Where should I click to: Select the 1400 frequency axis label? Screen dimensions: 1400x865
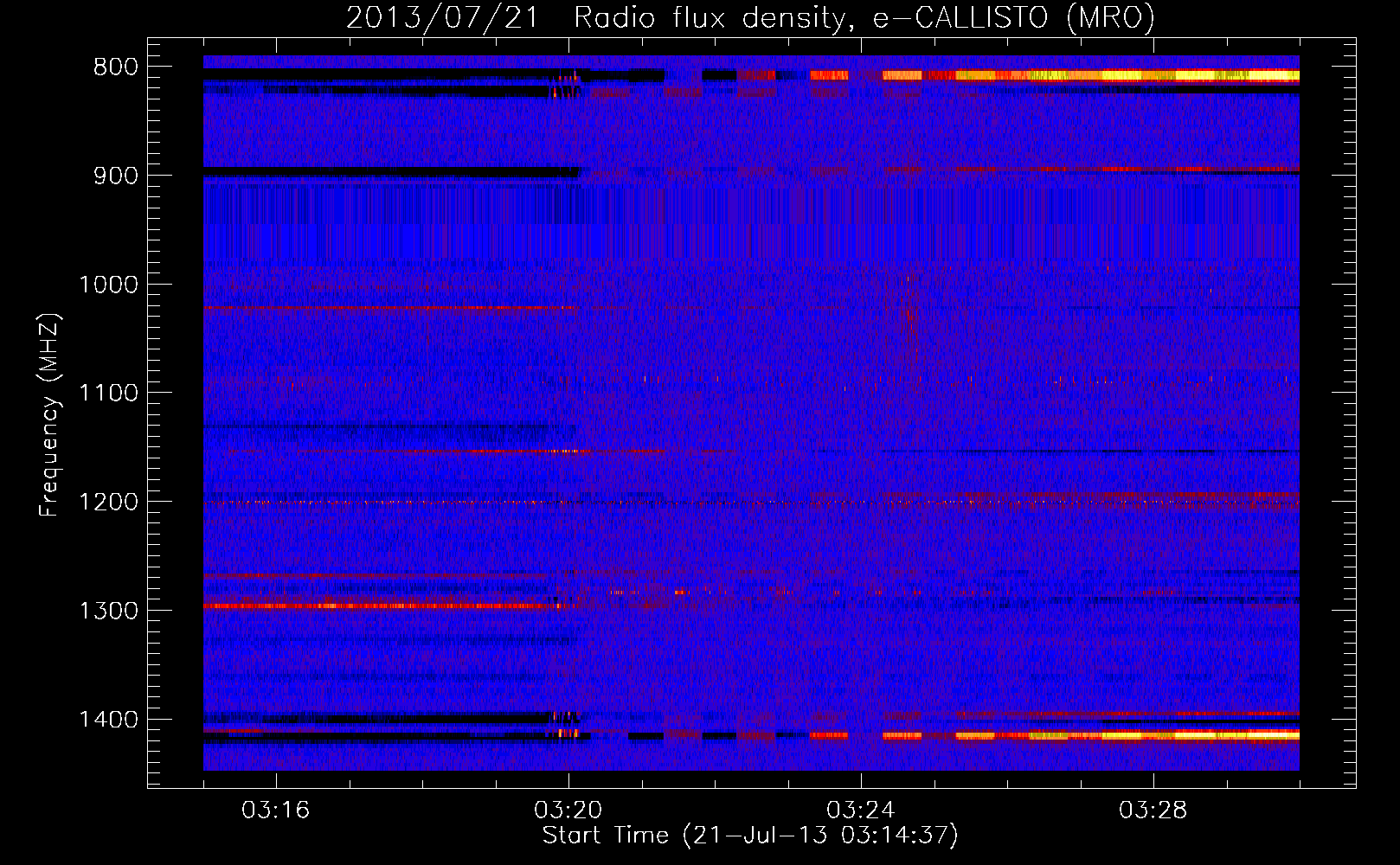[108, 720]
